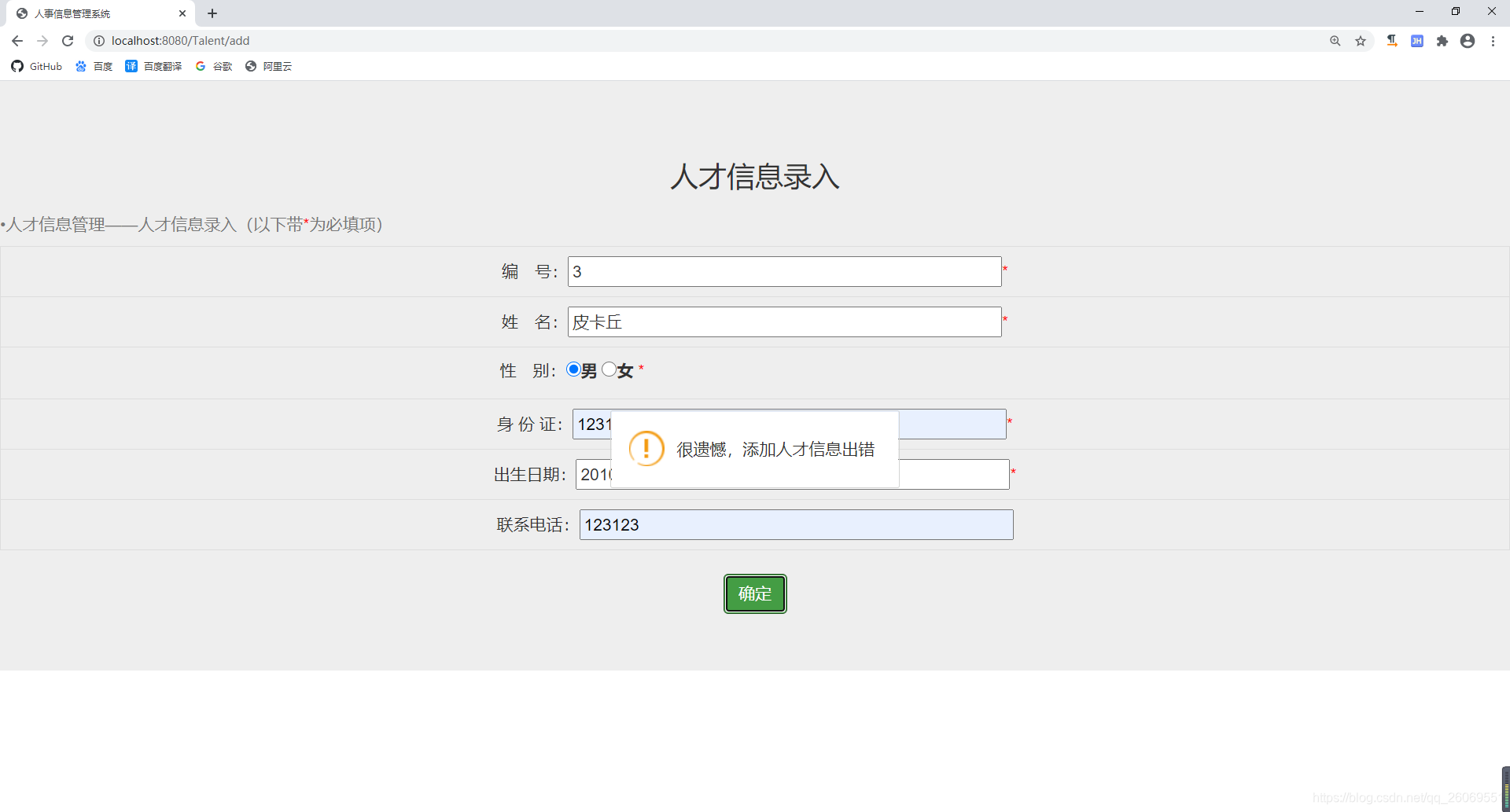Click the error message 很遗憾，添加人才信息出错
The height and width of the screenshot is (812, 1510).
[775, 450]
